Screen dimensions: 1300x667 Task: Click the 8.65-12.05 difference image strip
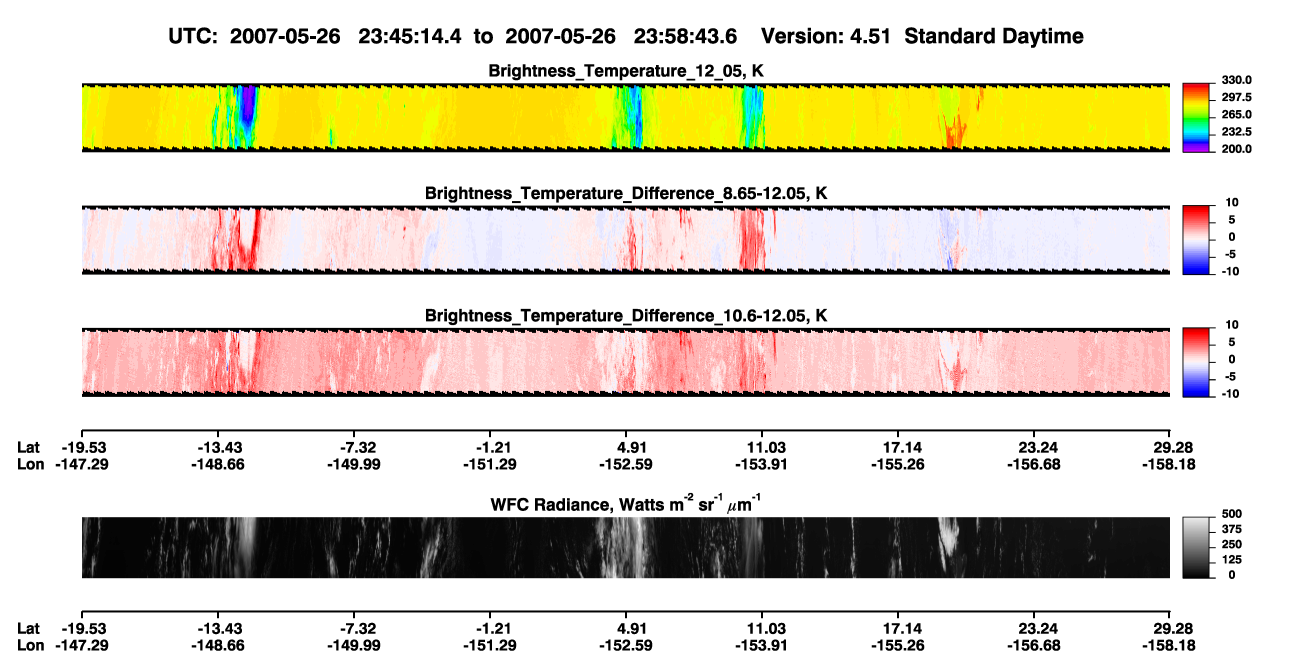tap(625, 240)
